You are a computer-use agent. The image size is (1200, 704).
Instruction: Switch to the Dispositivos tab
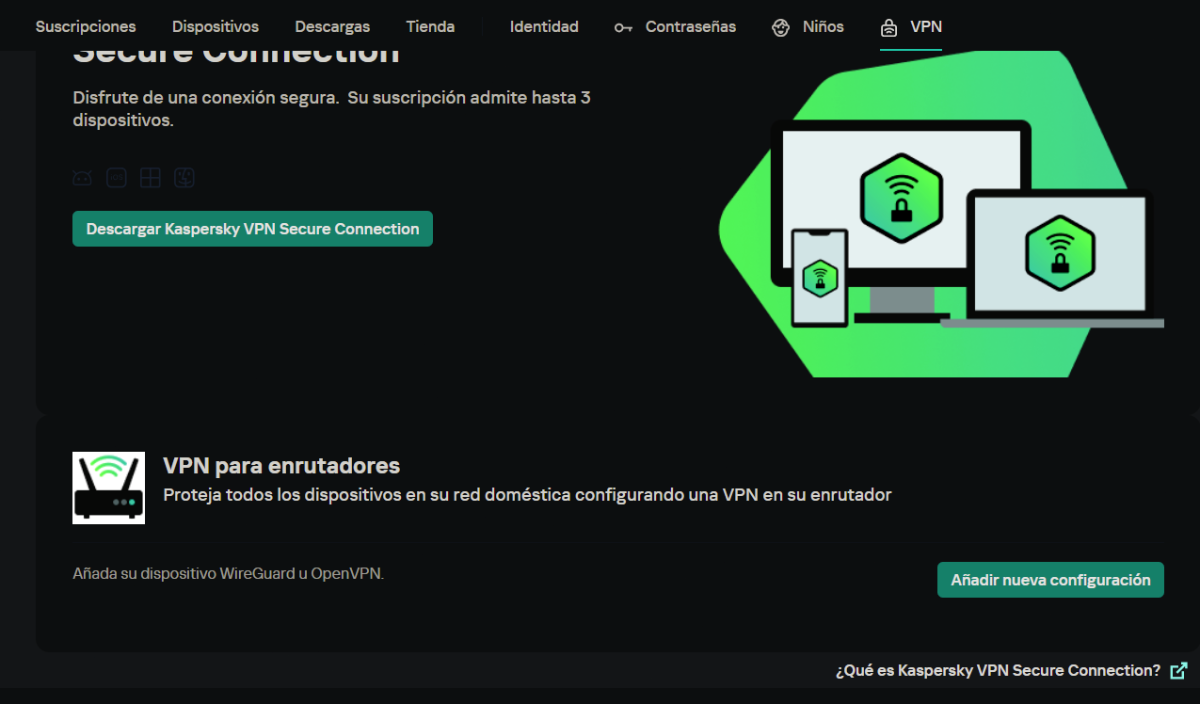click(x=215, y=27)
